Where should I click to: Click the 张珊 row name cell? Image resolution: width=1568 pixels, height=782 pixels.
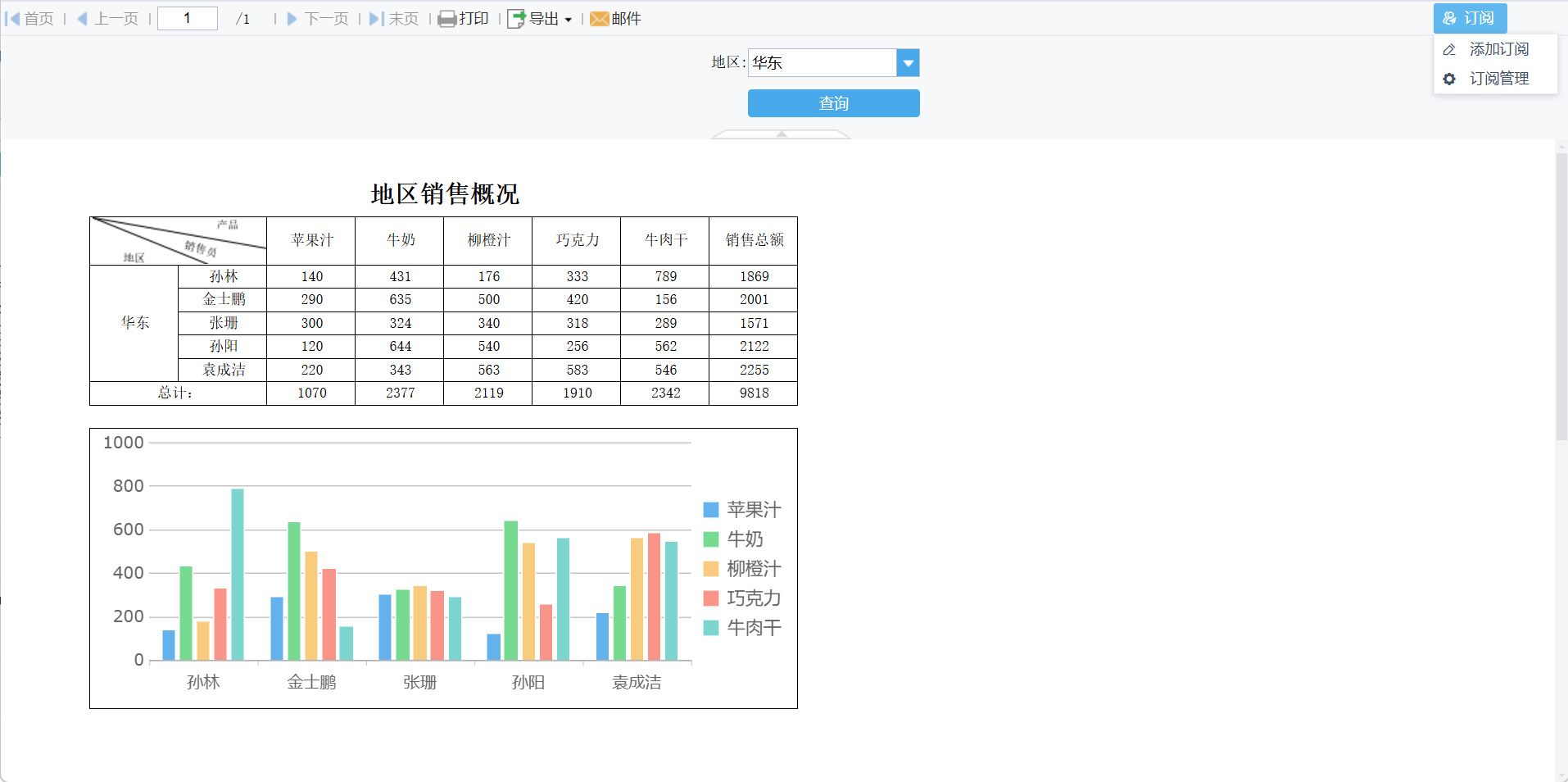coord(223,323)
